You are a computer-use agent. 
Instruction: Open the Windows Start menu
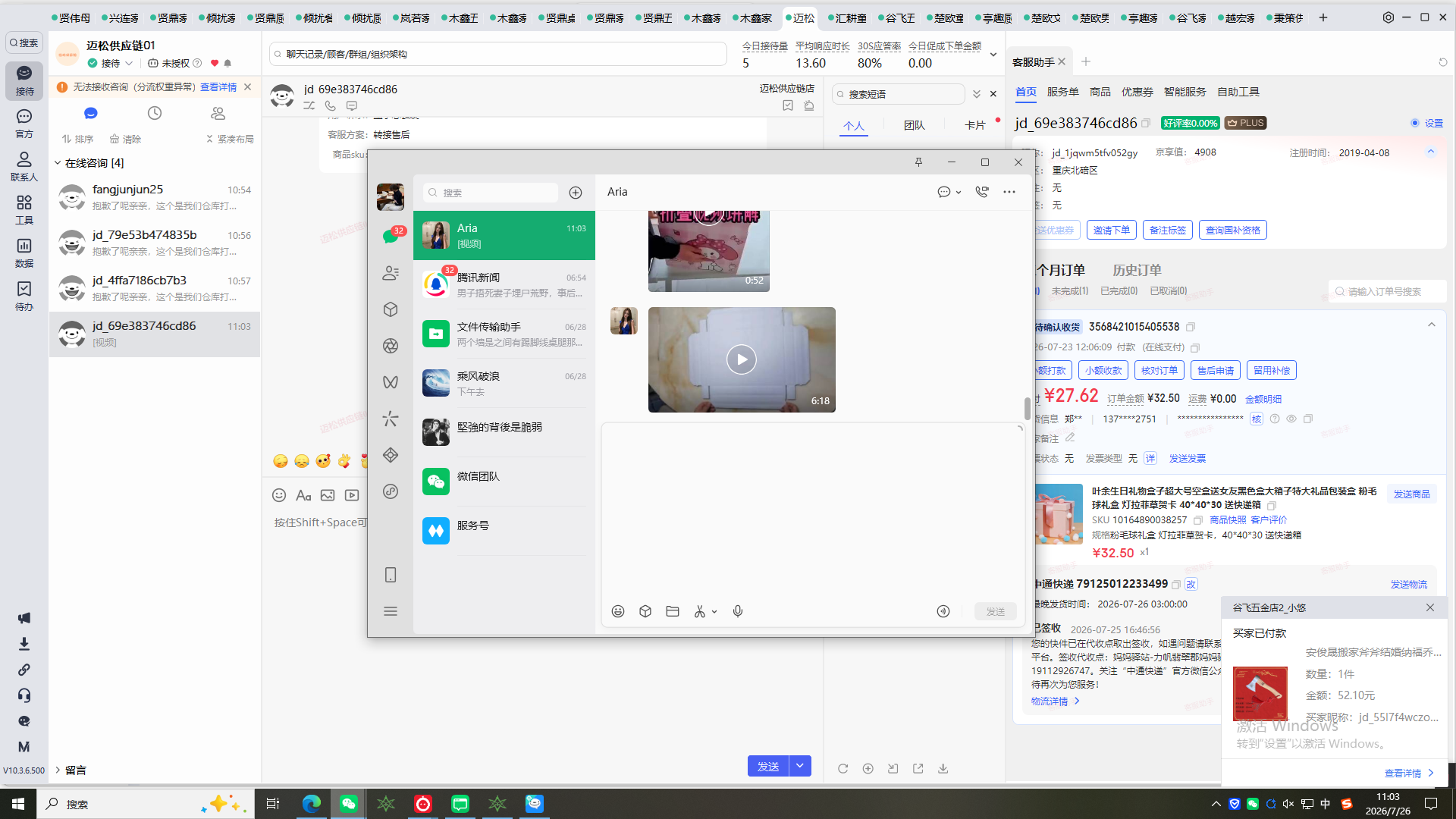(x=18, y=804)
